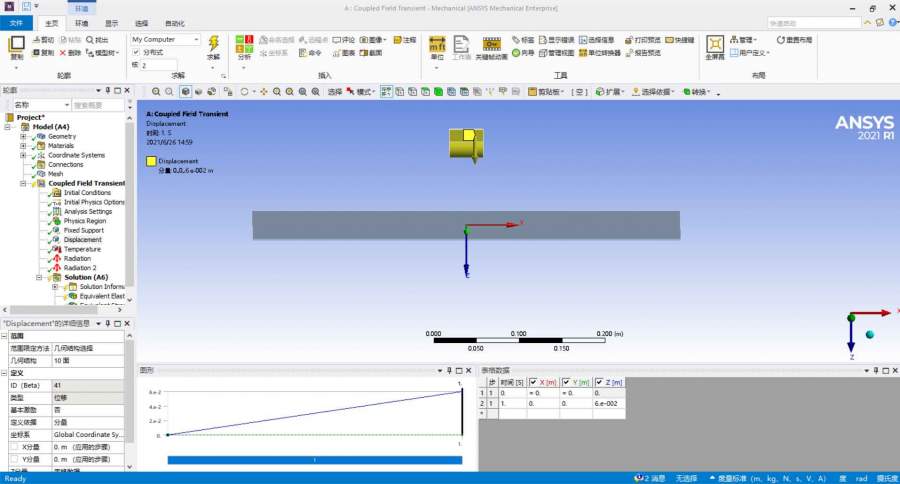The width and height of the screenshot is (900, 484).
Task: Click the Z value 6.e-002 cell
Action: pos(608,404)
